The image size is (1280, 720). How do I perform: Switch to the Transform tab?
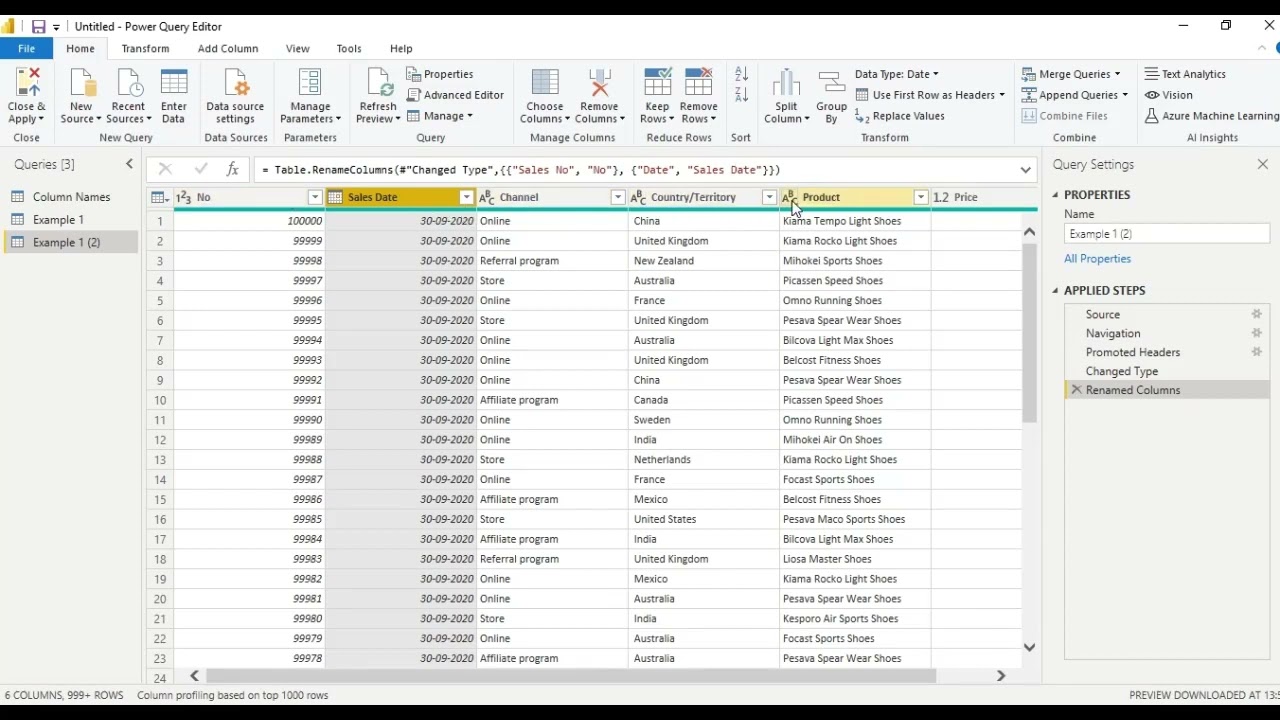point(145,48)
